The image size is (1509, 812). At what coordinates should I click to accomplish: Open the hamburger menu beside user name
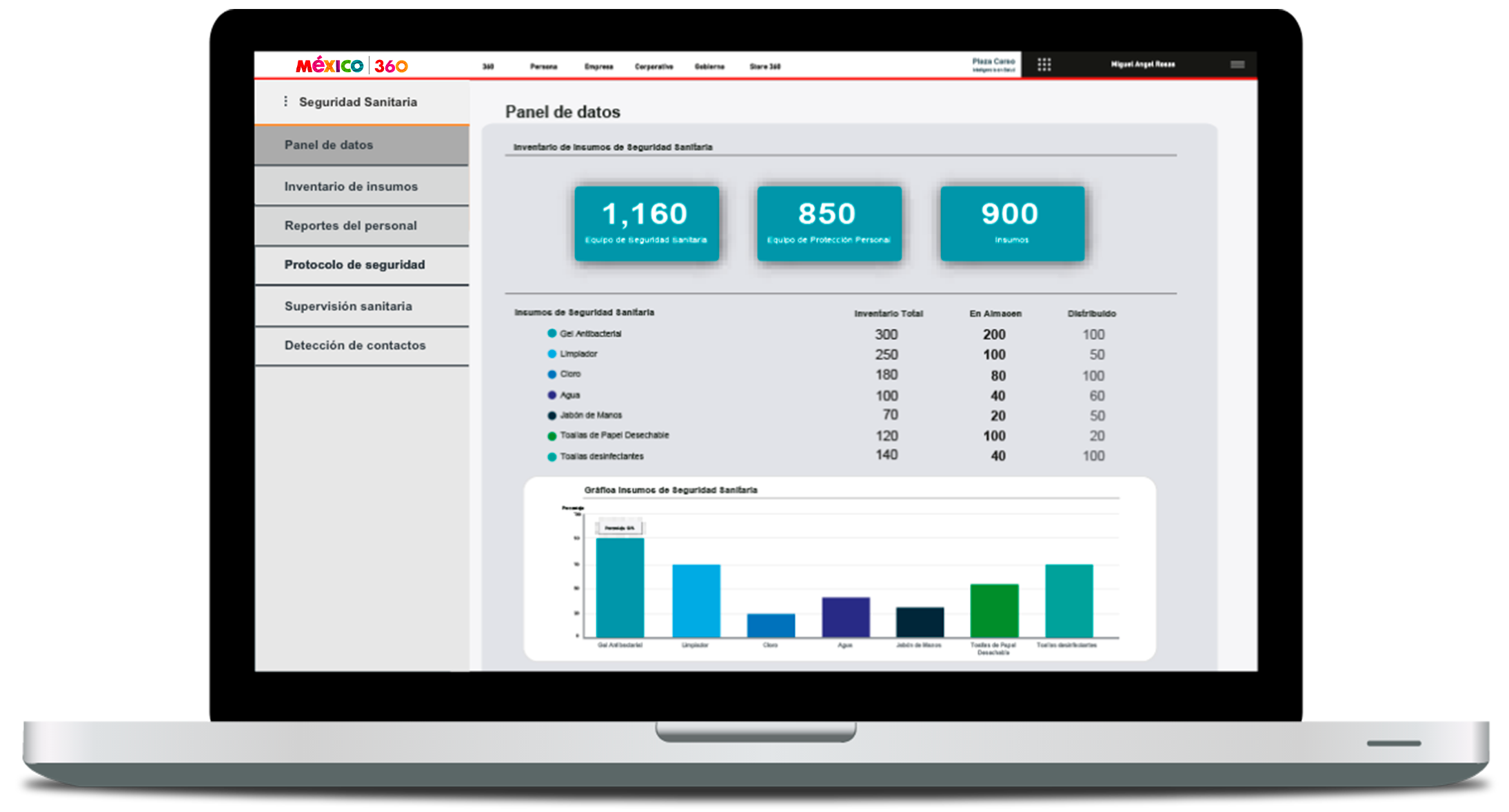point(1237,65)
